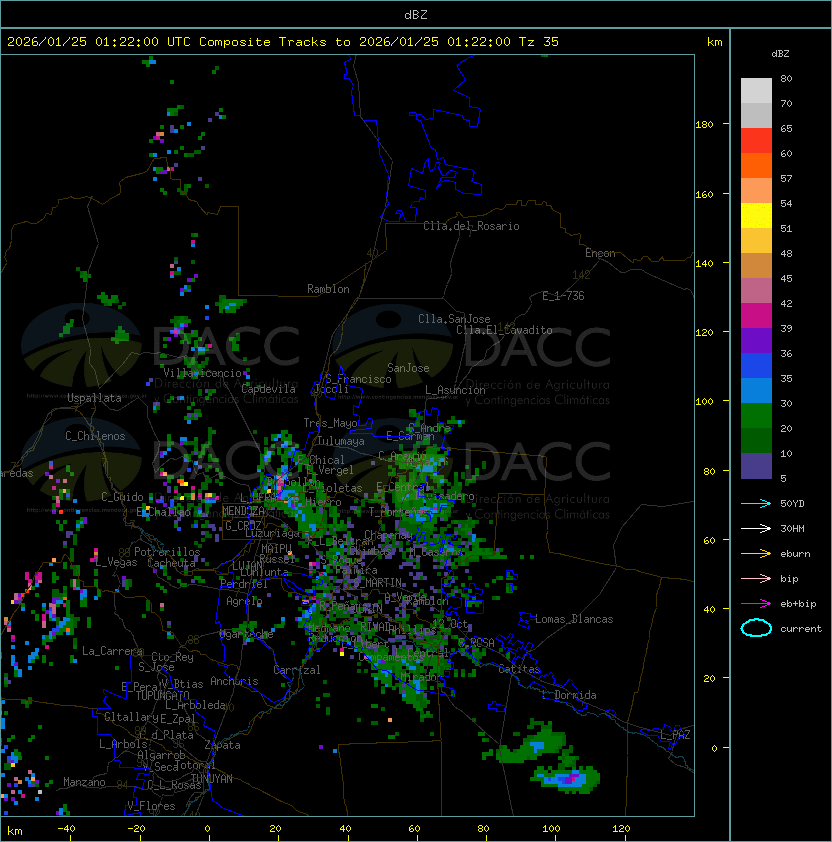Pick the slate-blue swatch above label 5
The width and height of the screenshot is (832, 842).
pos(756,466)
